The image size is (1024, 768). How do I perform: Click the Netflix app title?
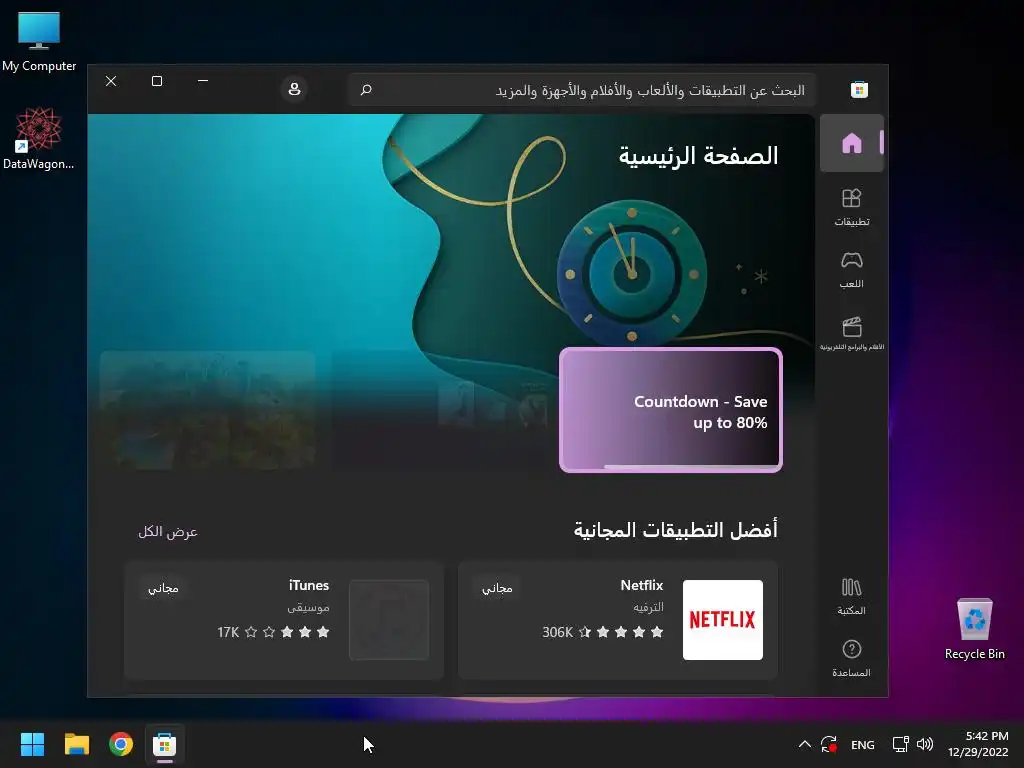(641, 585)
